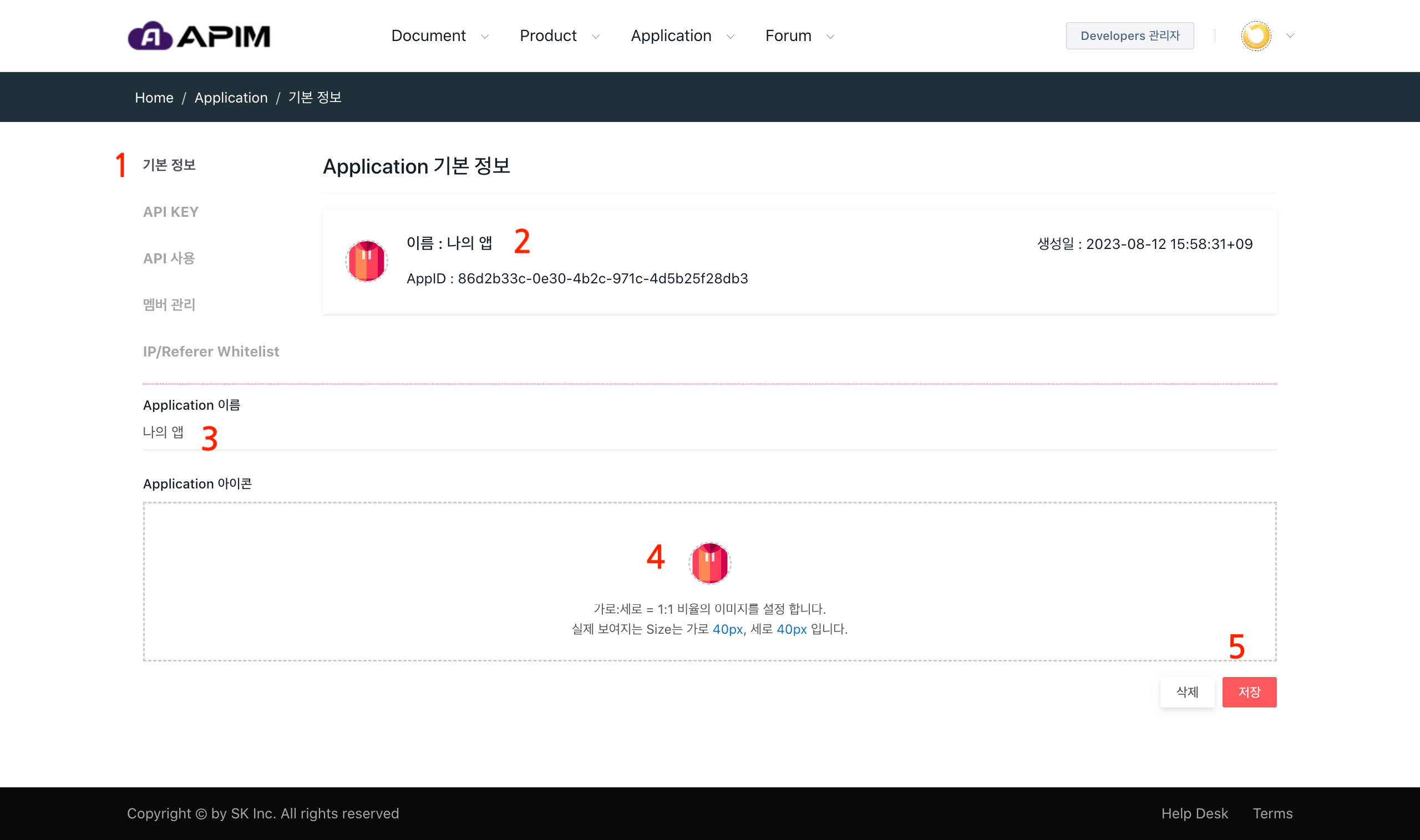
Task: Select the 기본 정보 sidebar item
Action: 169,165
